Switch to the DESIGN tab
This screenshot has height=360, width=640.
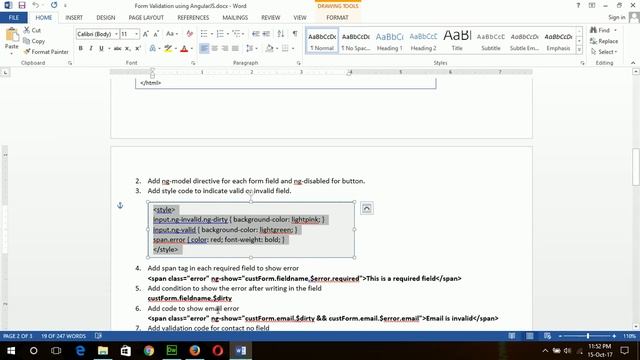point(106,18)
